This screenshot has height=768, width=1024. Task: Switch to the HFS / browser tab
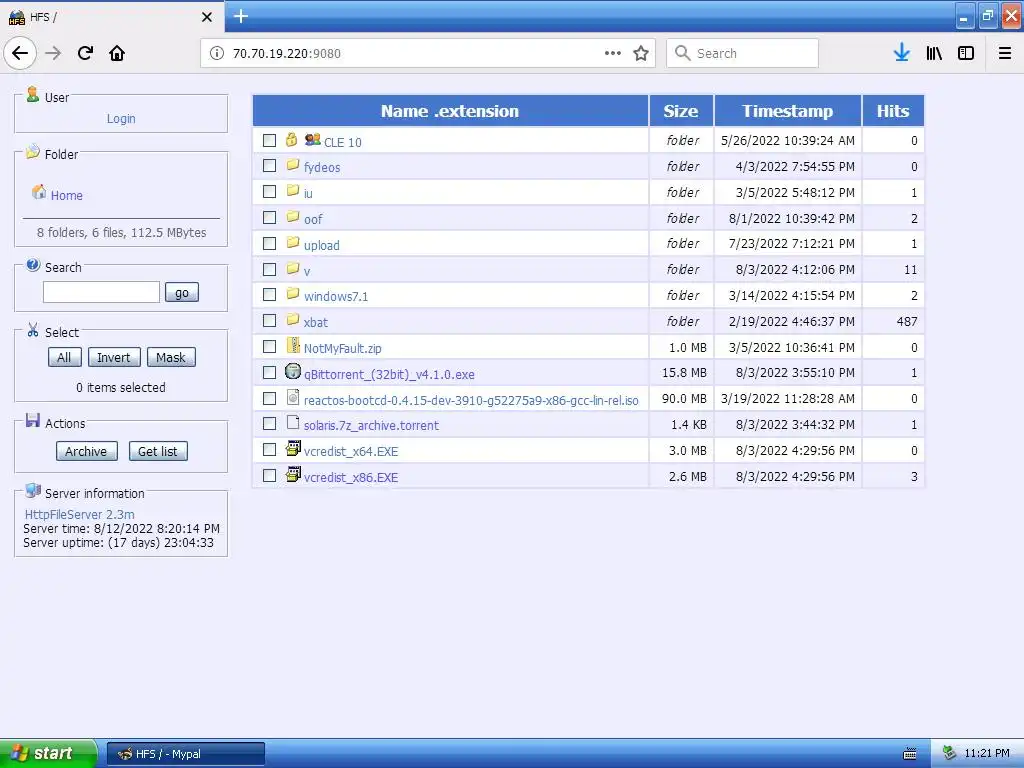(111, 17)
